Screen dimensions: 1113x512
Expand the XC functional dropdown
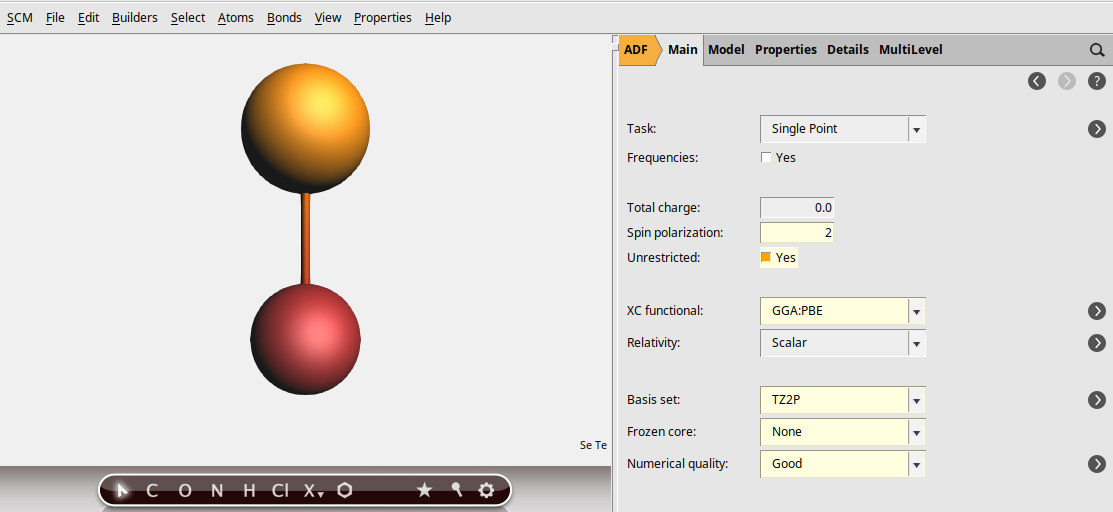[x=916, y=311]
